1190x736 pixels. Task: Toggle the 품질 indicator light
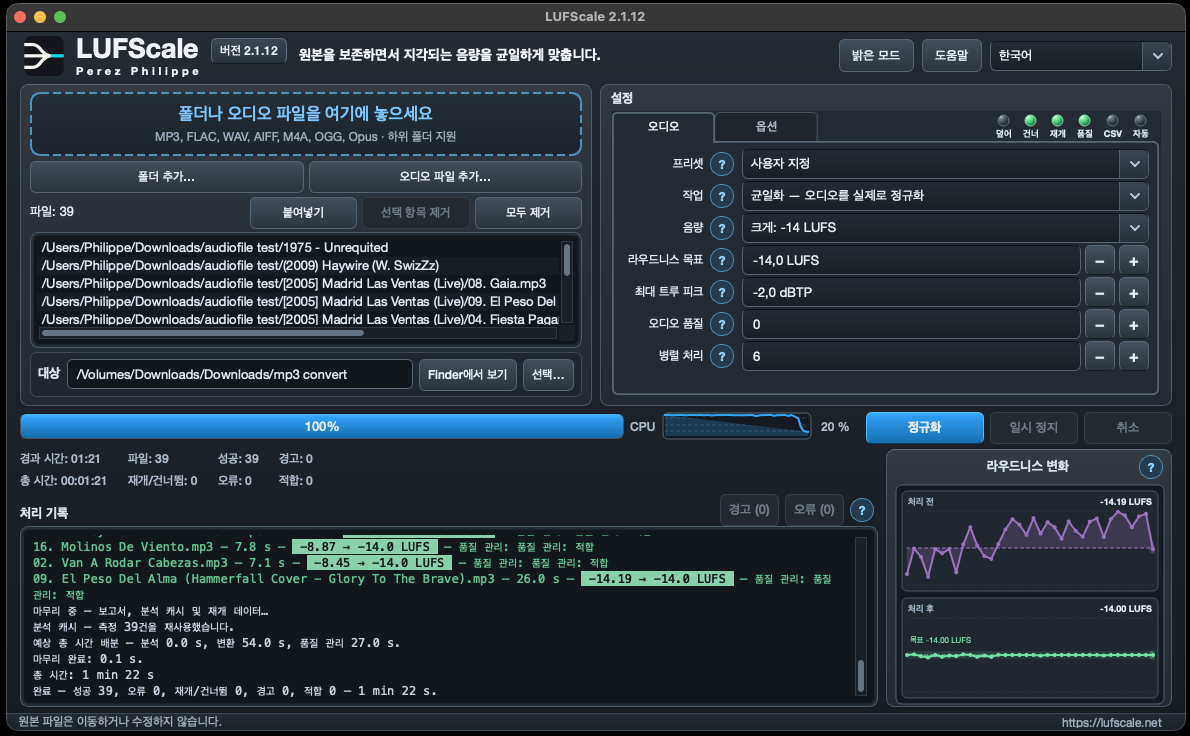[1085, 121]
